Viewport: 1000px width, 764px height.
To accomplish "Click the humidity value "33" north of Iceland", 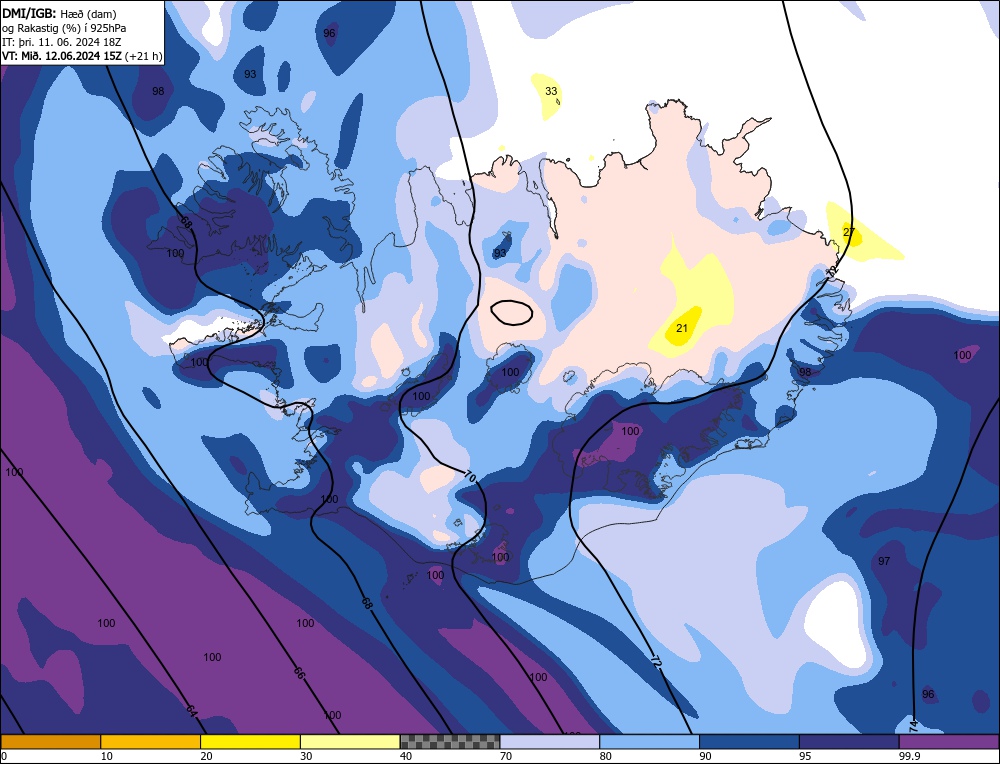I will pos(551,91).
